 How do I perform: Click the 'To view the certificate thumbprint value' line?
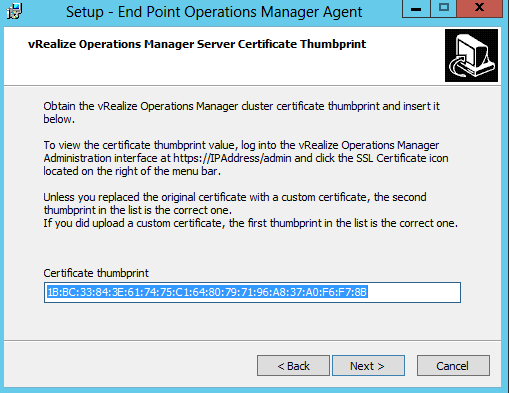coord(241,145)
